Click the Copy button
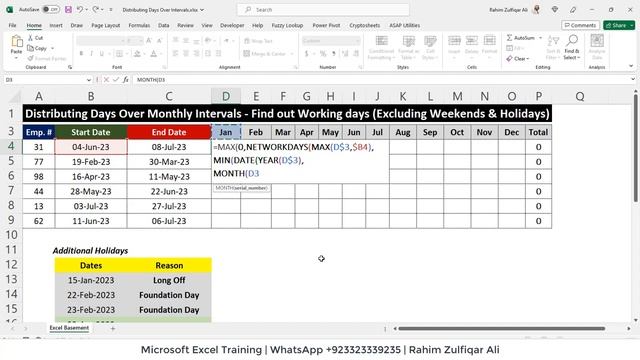 [37, 48]
